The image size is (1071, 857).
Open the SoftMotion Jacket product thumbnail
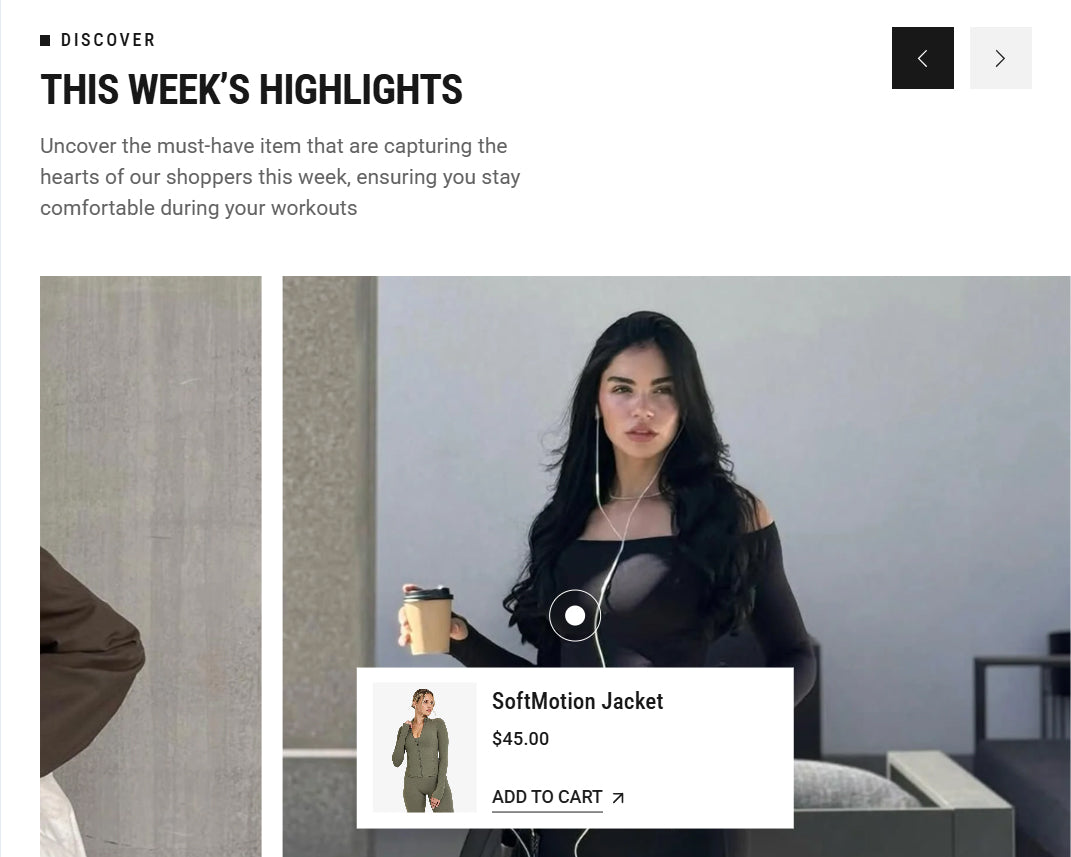pos(424,747)
